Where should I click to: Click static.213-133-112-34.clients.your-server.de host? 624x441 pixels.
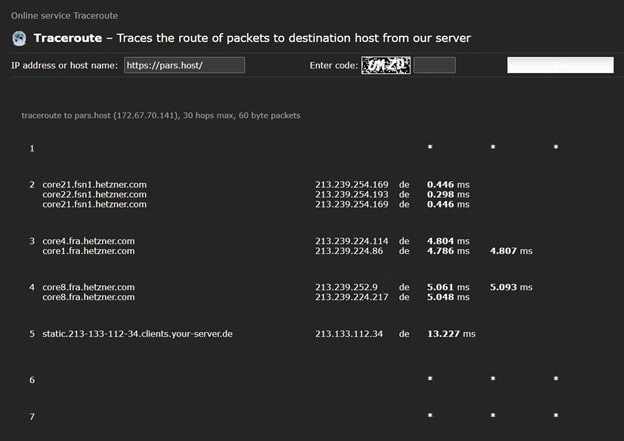point(137,333)
